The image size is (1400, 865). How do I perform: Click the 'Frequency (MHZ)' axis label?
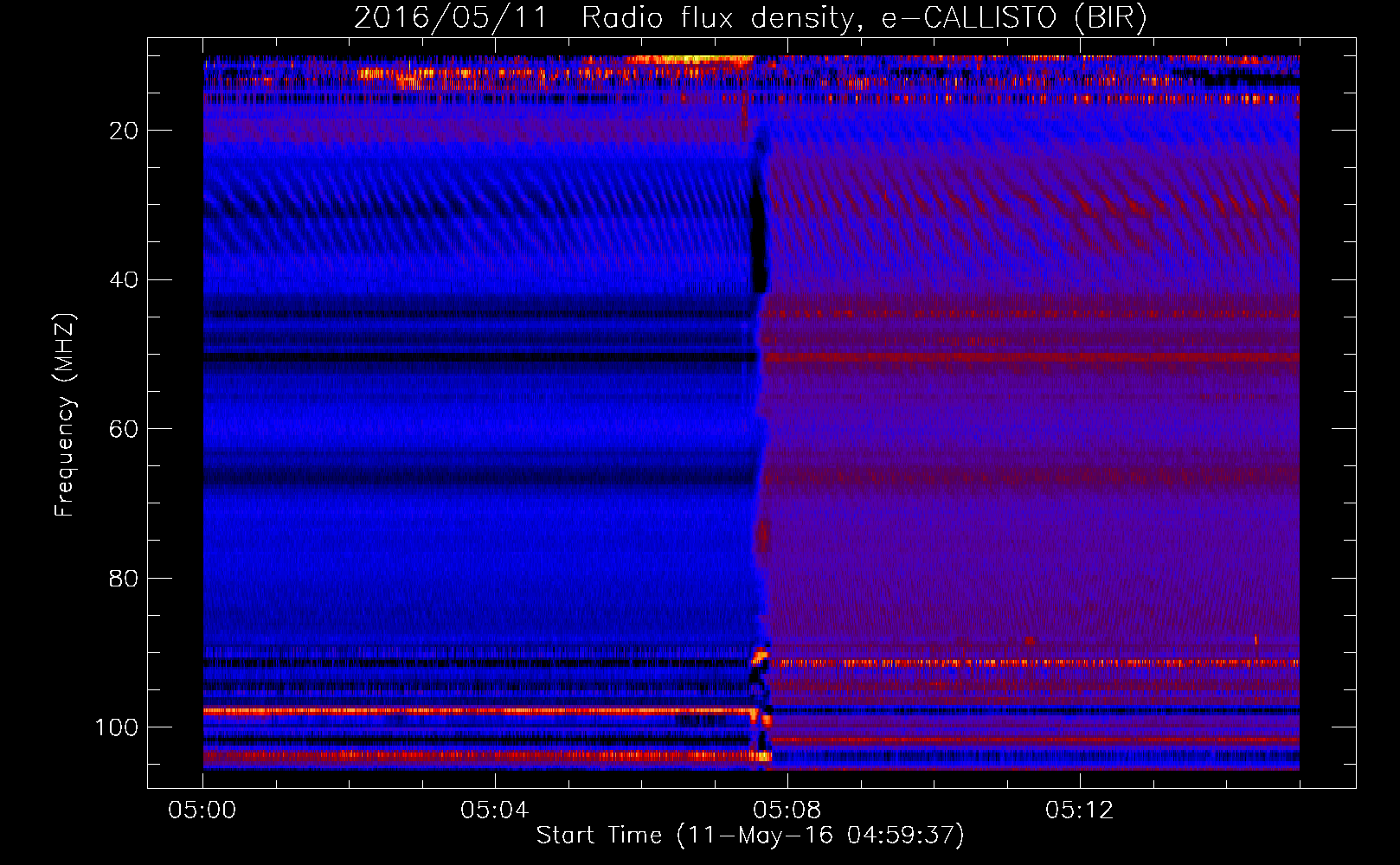coord(65,414)
